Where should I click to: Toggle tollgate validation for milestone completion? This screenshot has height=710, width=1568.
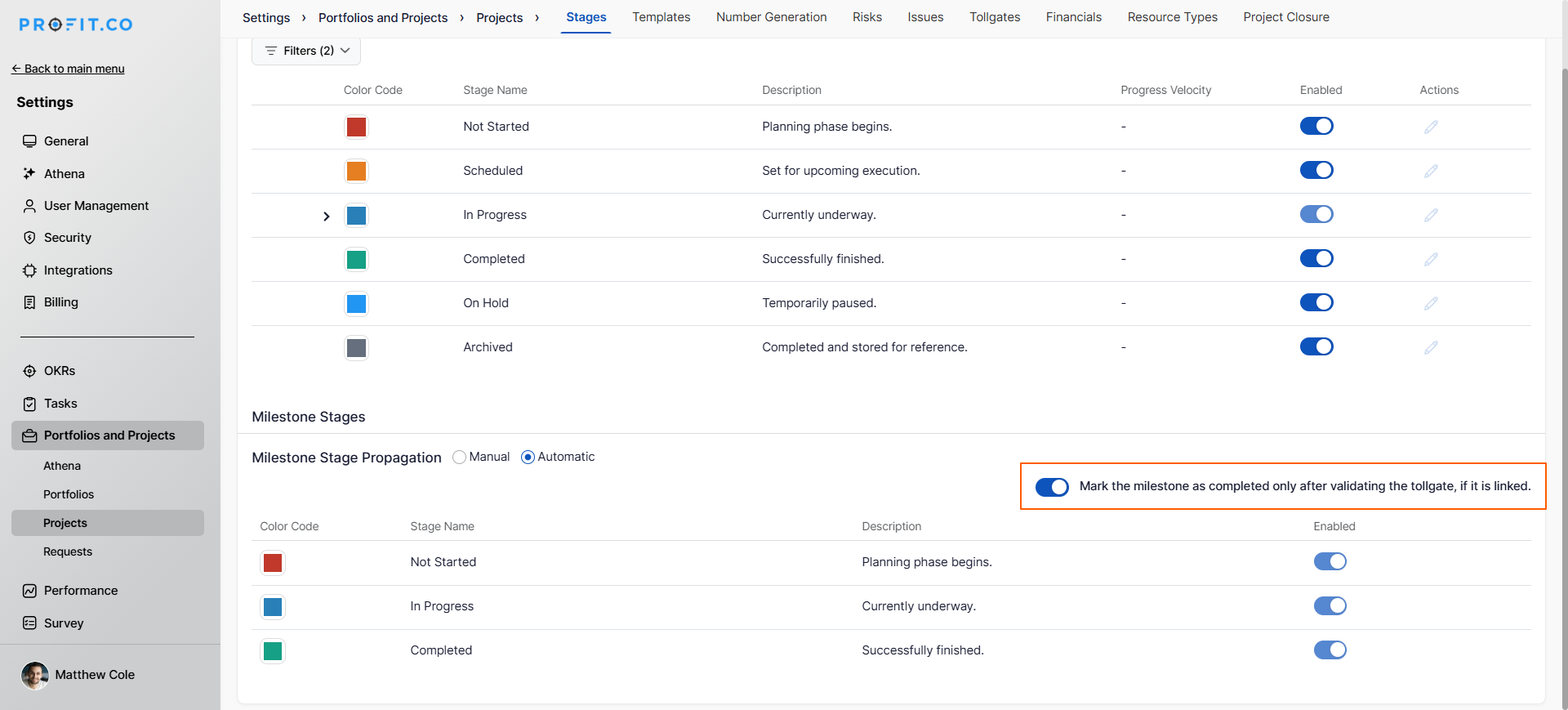coord(1051,487)
